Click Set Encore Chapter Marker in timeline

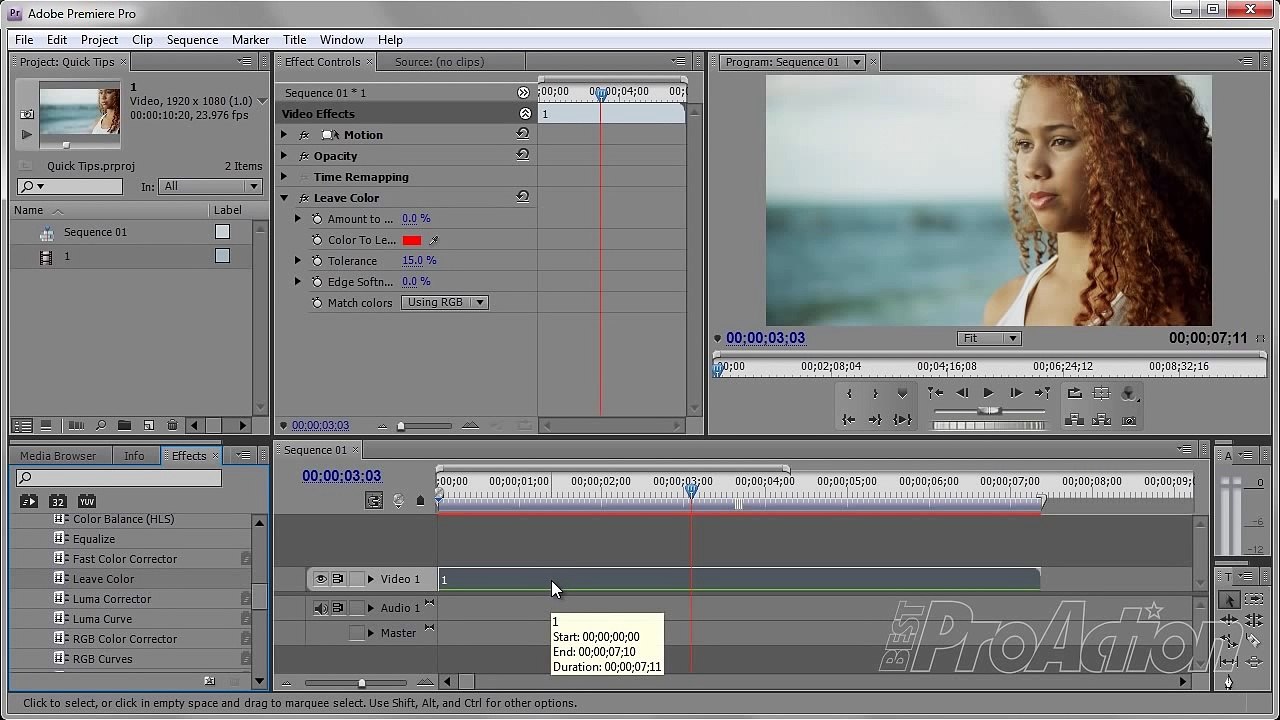pos(398,500)
